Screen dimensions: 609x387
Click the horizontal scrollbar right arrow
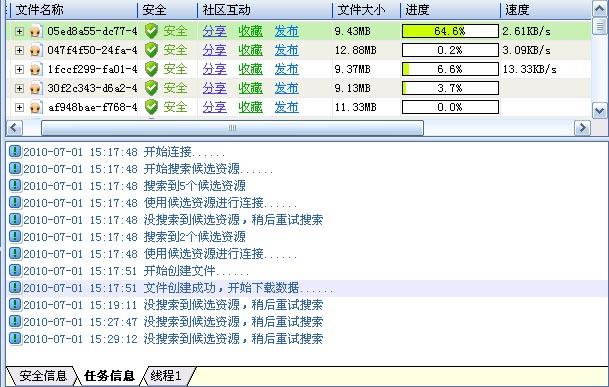click(x=582, y=128)
